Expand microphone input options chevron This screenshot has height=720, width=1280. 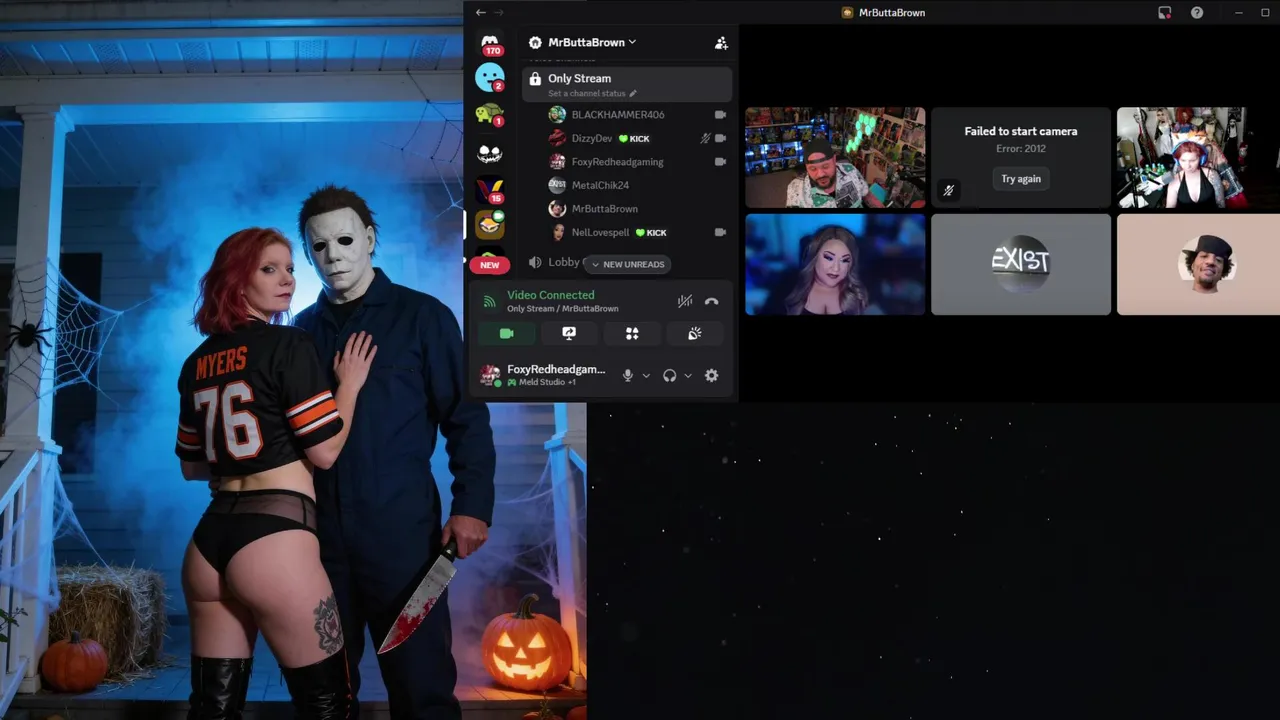646,376
